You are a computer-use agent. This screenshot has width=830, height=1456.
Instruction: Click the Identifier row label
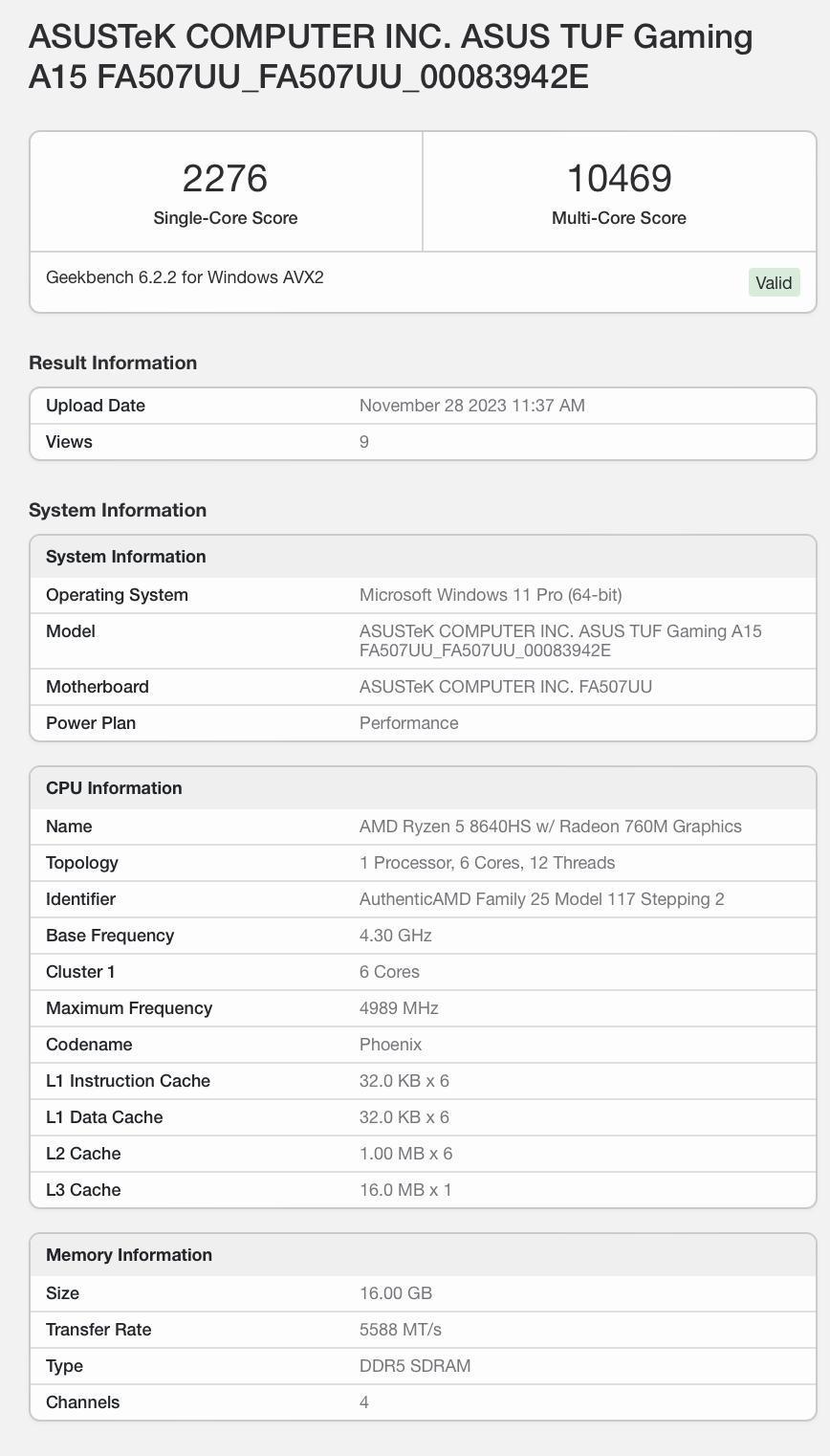click(80, 899)
